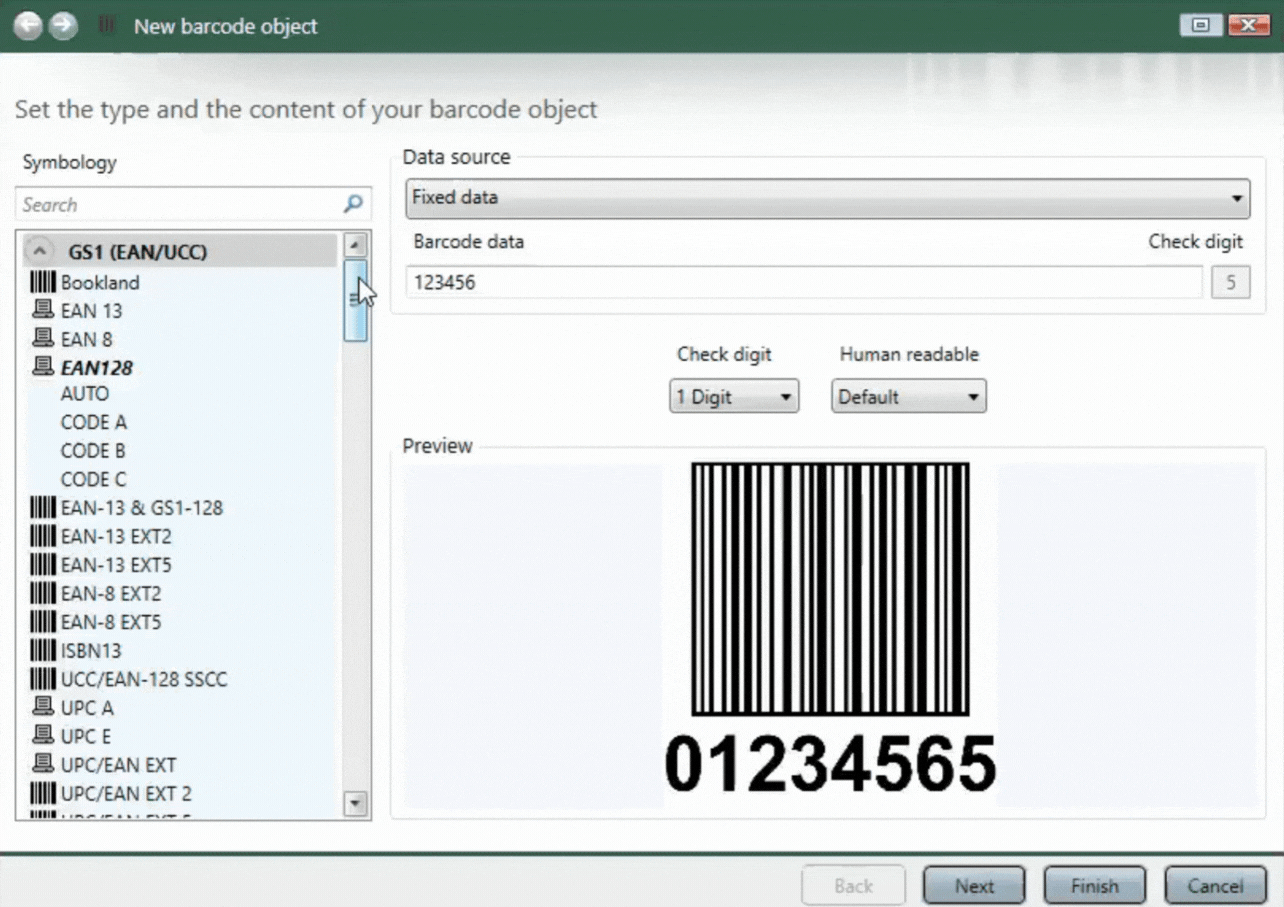
Task: Click the UPC/EAN EXT printer icon
Action: (x=43, y=764)
